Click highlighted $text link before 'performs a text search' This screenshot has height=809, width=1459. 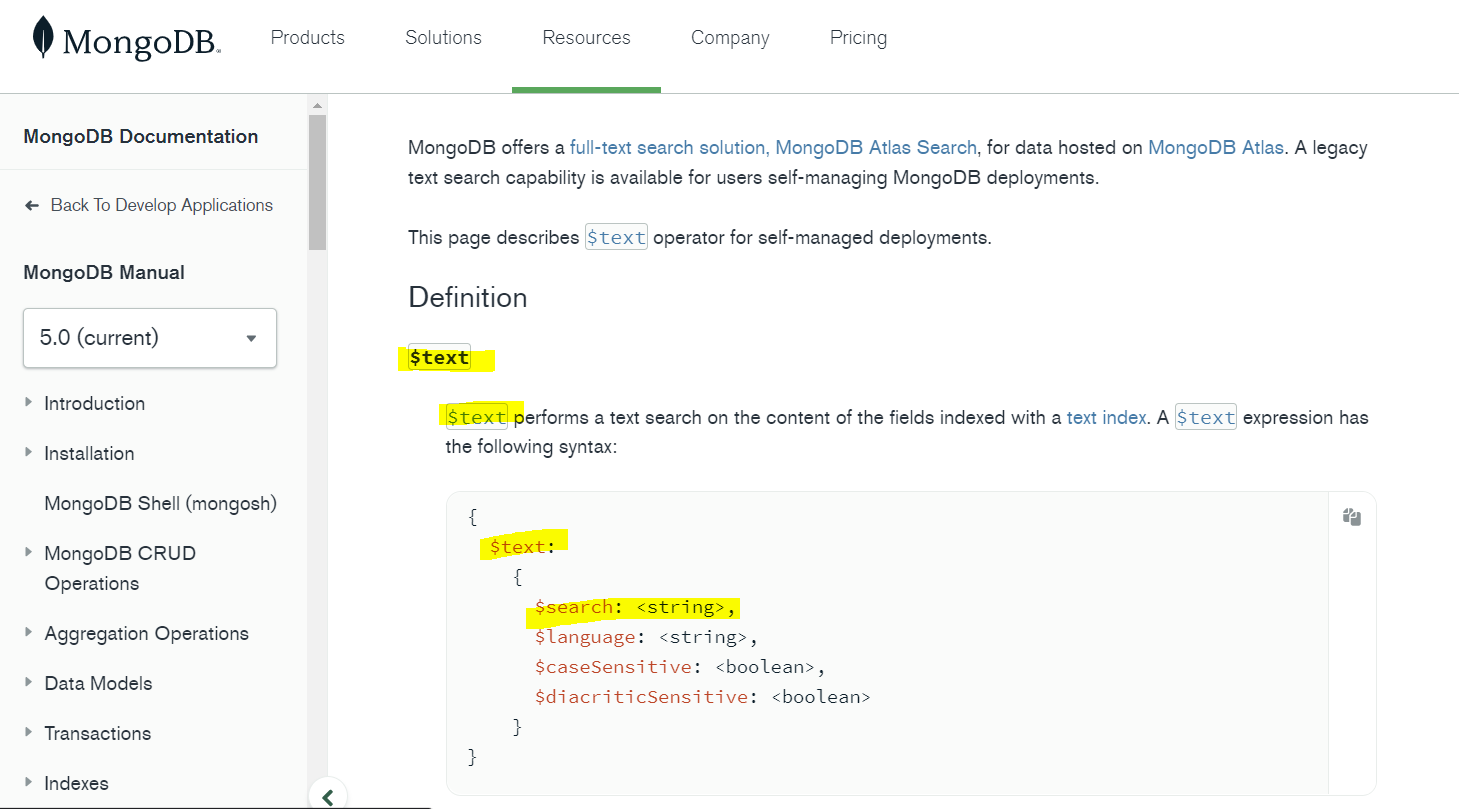(x=477, y=417)
